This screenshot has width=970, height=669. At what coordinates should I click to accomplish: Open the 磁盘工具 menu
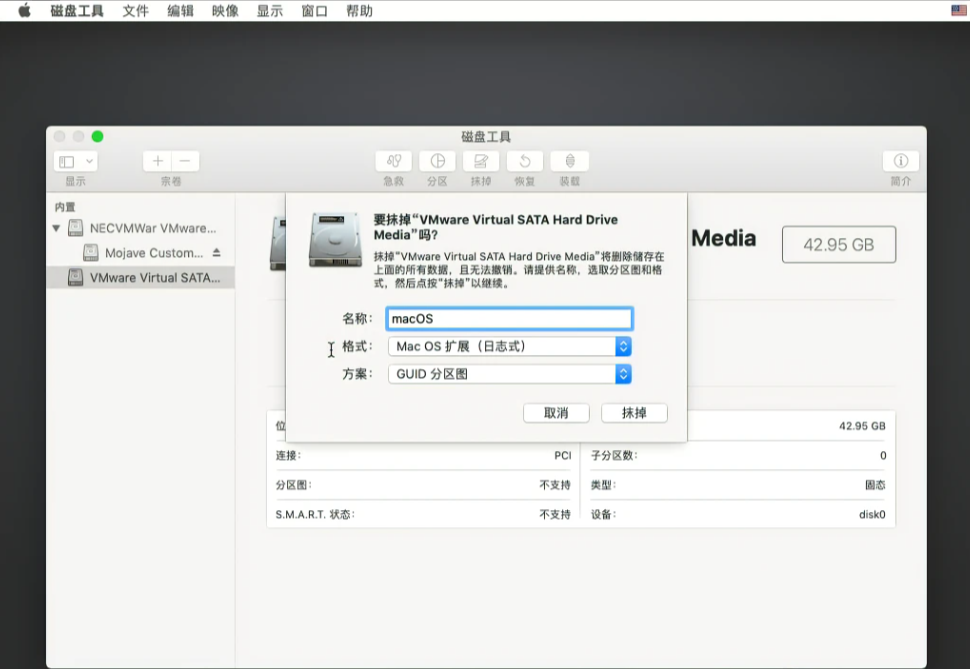click(x=77, y=11)
